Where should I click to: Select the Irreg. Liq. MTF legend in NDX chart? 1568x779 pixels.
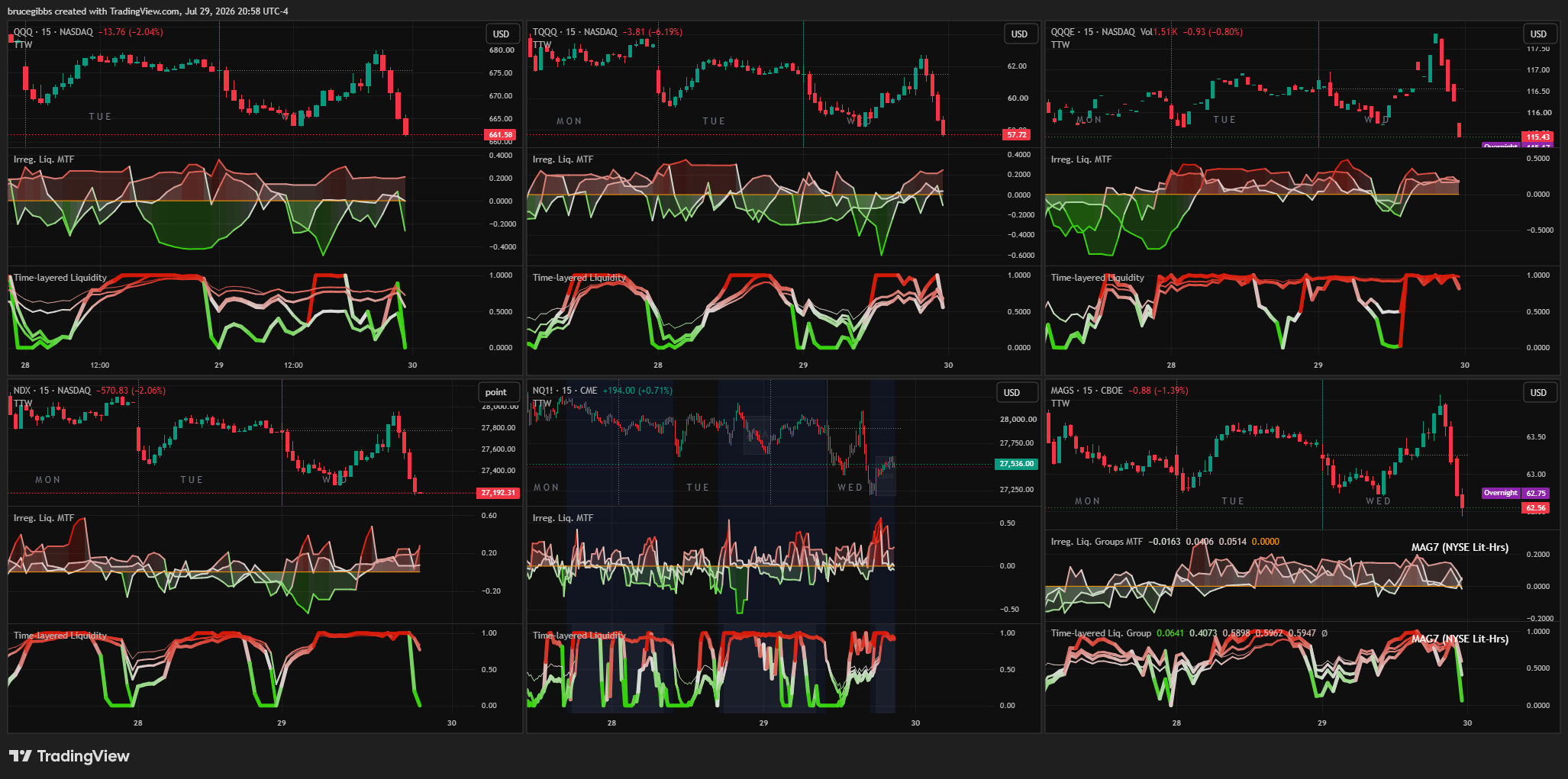(44, 518)
